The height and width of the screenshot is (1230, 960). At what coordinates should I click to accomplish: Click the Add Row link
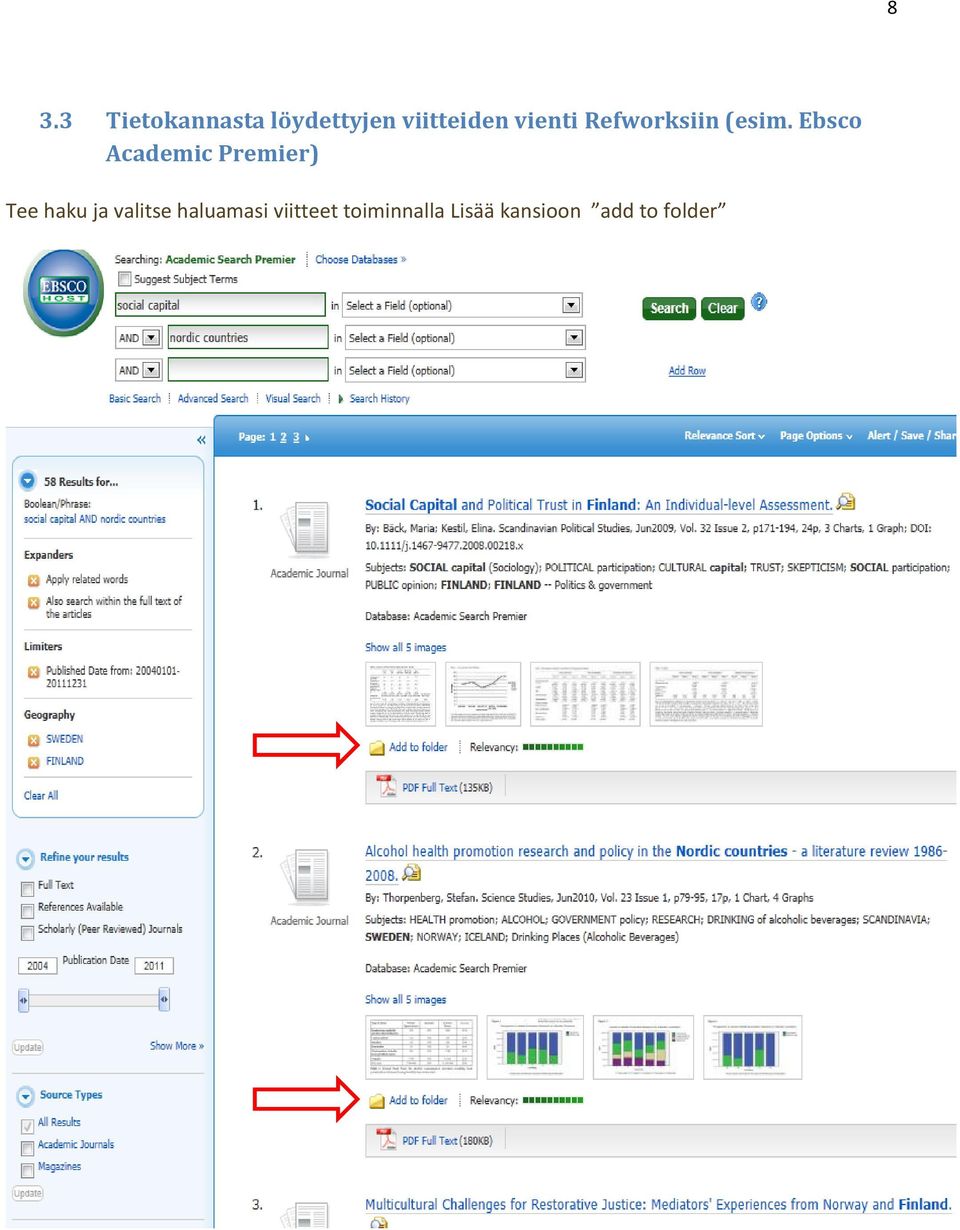pos(687,371)
